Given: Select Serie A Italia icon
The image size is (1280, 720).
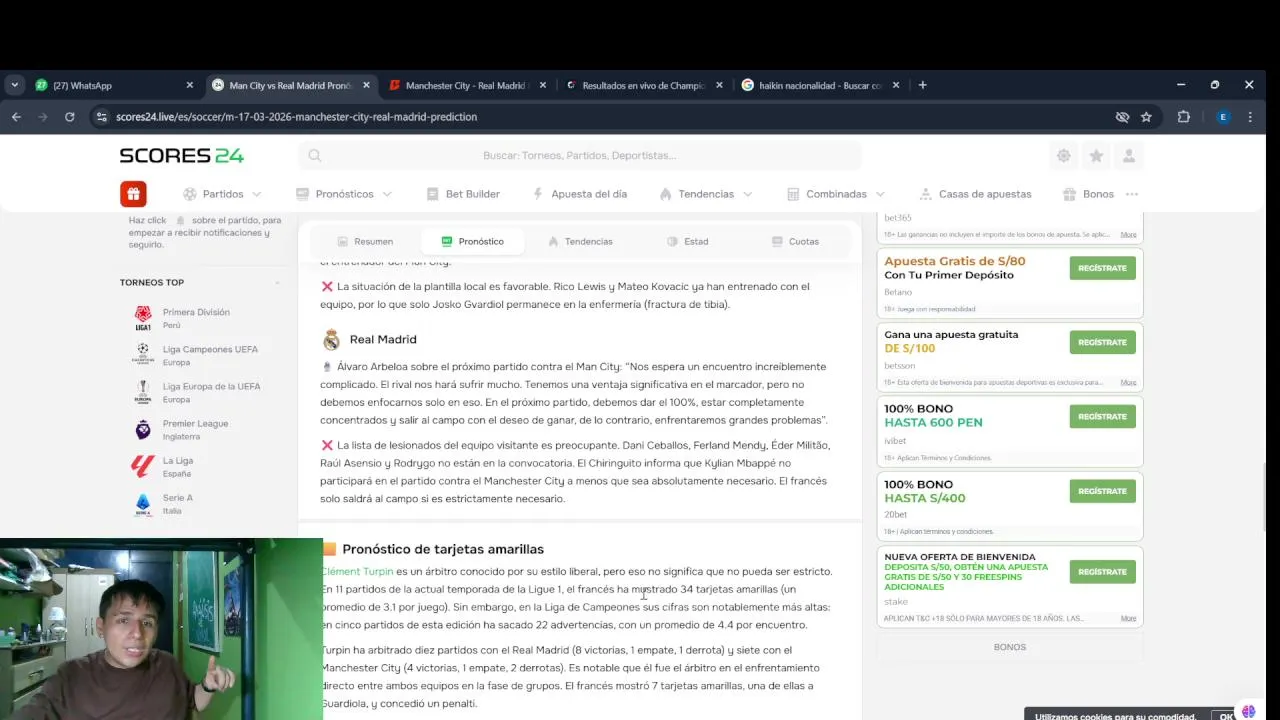Looking at the screenshot, I should (143, 503).
